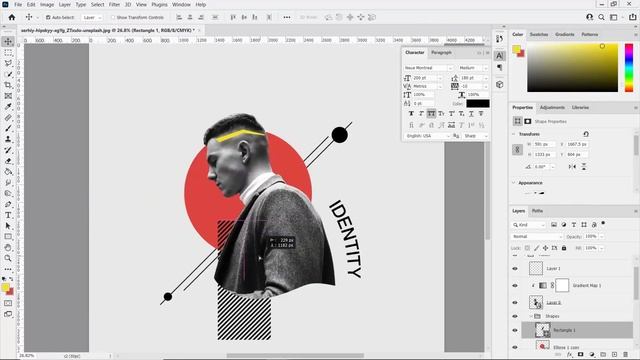
Task: Open the anti-aliasing Sharp dropdown
Action: pos(475,136)
